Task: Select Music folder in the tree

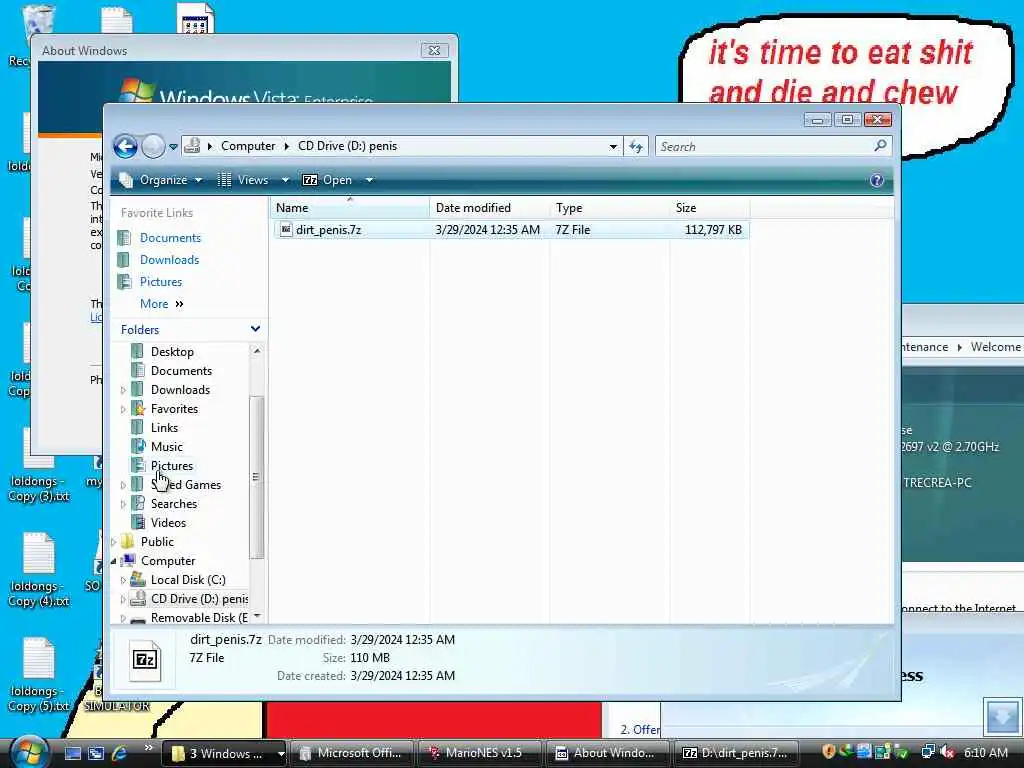Action: pos(167,447)
